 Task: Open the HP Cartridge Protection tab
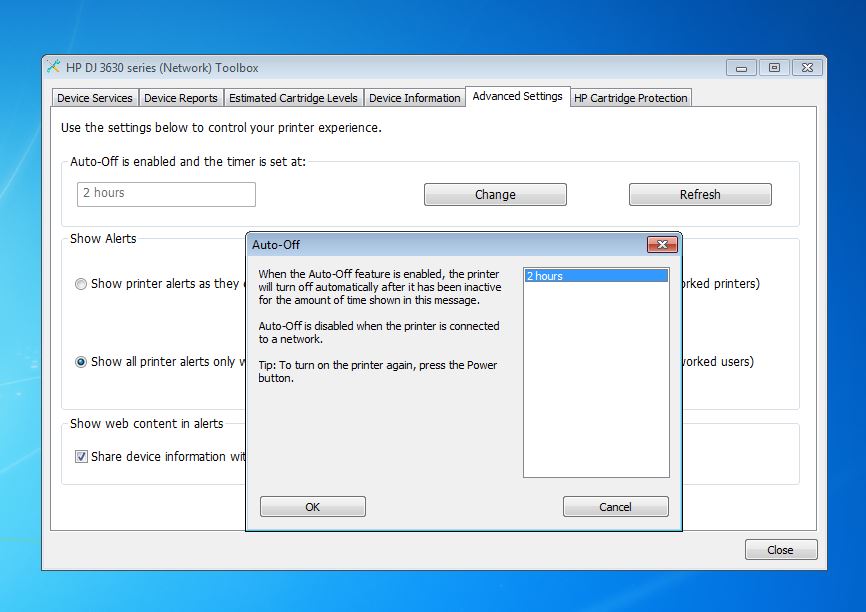click(631, 98)
